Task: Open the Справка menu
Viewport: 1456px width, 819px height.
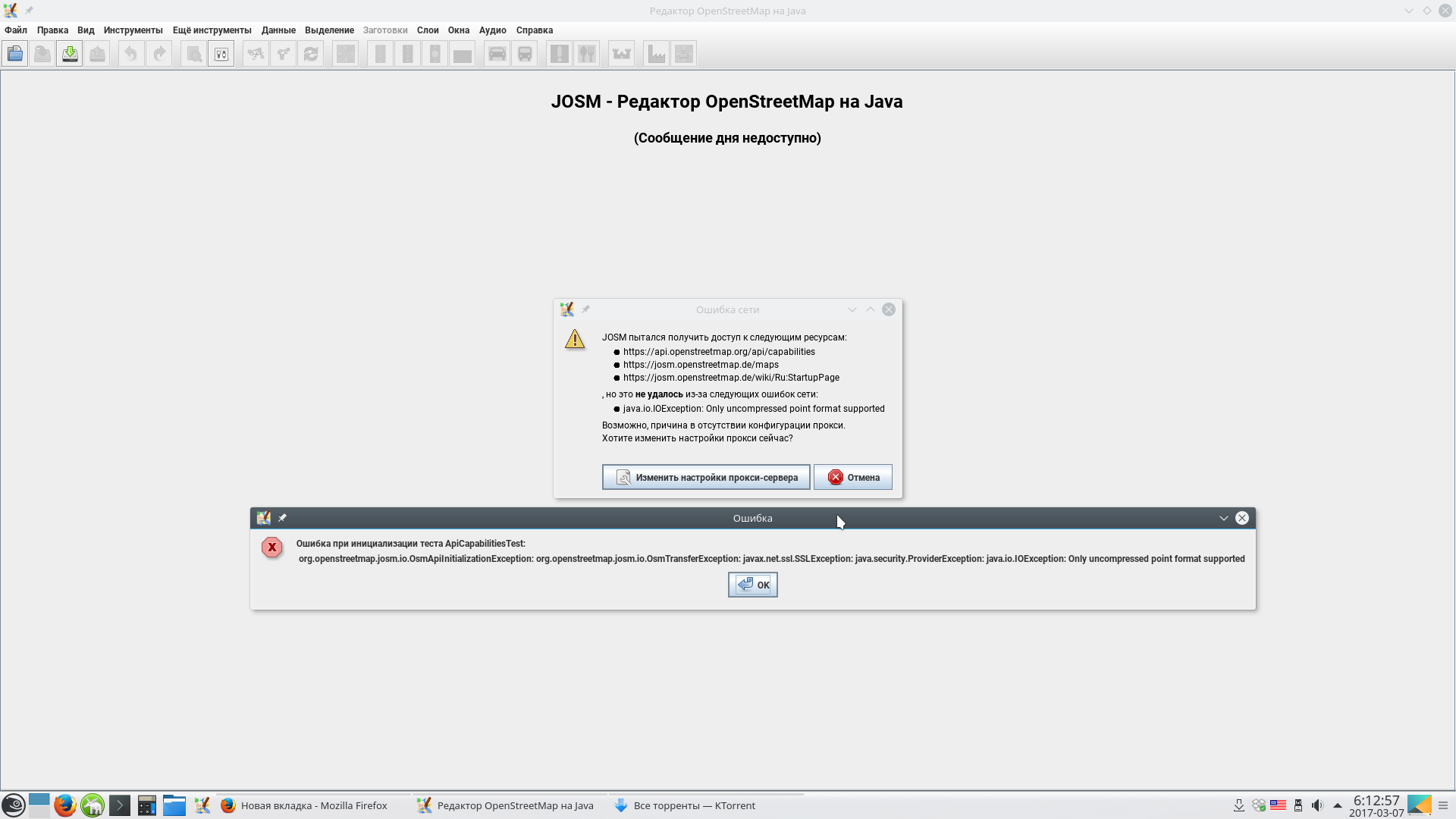Action: (535, 30)
